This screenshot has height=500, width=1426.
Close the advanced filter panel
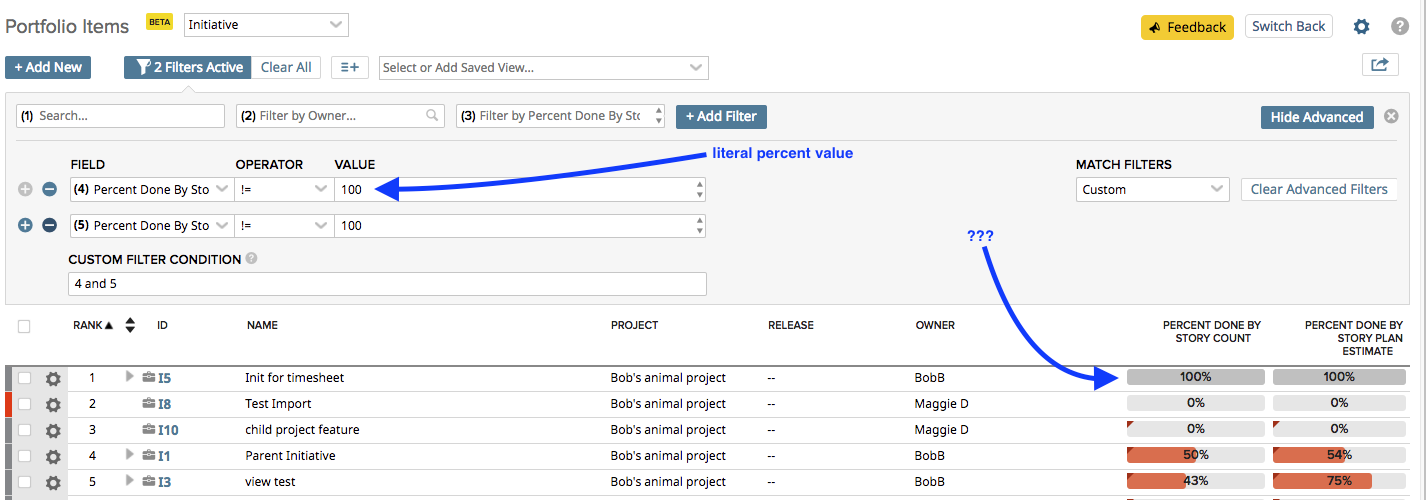pos(1390,117)
